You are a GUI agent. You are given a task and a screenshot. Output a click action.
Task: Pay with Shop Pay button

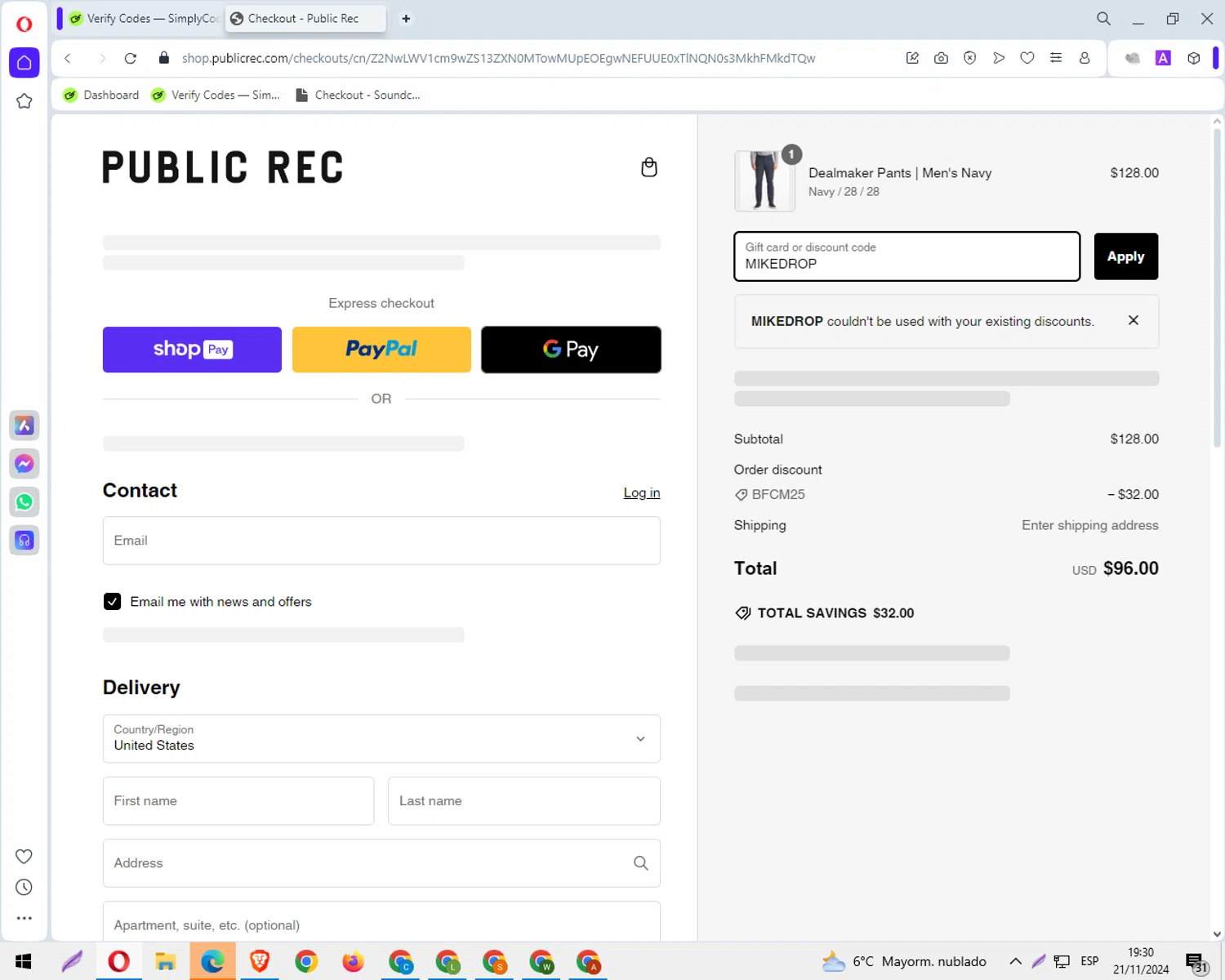tap(192, 350)
